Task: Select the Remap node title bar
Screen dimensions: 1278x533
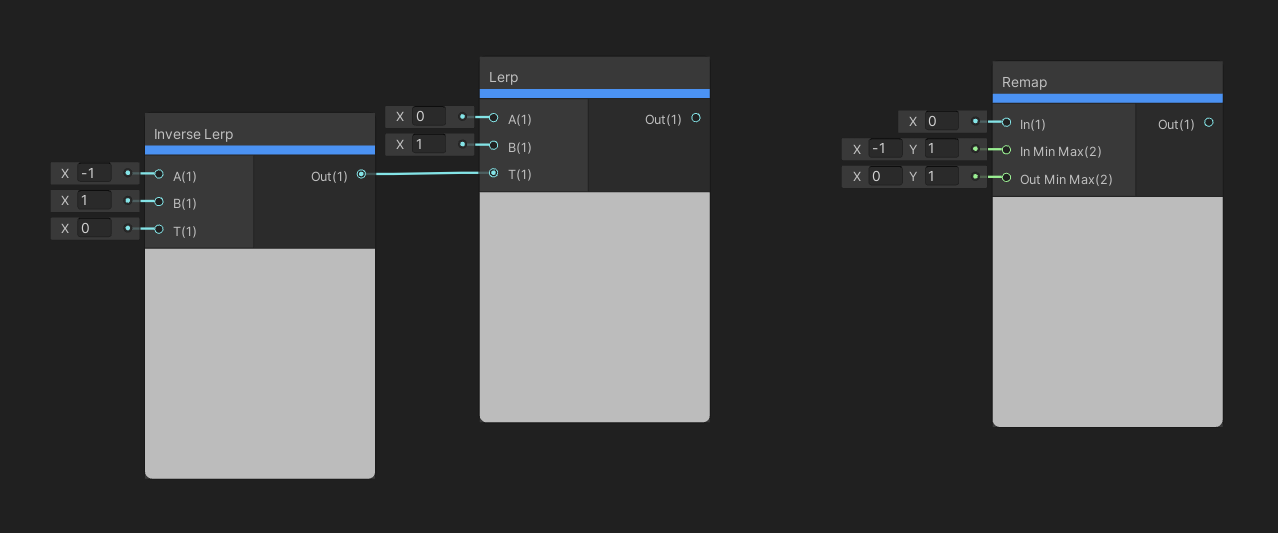Action: pyautogui.click(x=1107, y=82)
